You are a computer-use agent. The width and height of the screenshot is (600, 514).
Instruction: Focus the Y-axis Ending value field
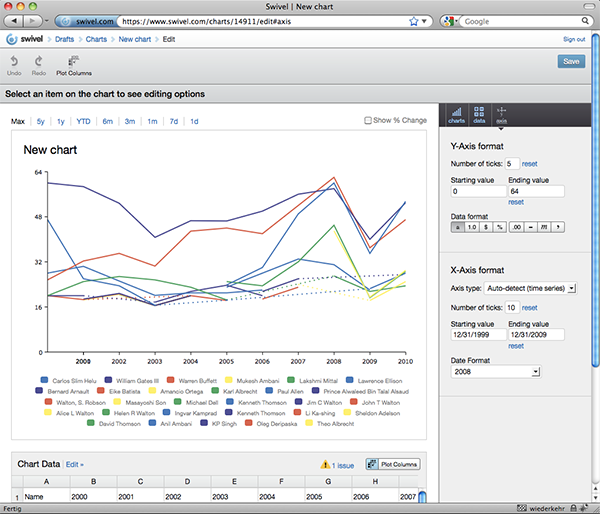[536, 191]
